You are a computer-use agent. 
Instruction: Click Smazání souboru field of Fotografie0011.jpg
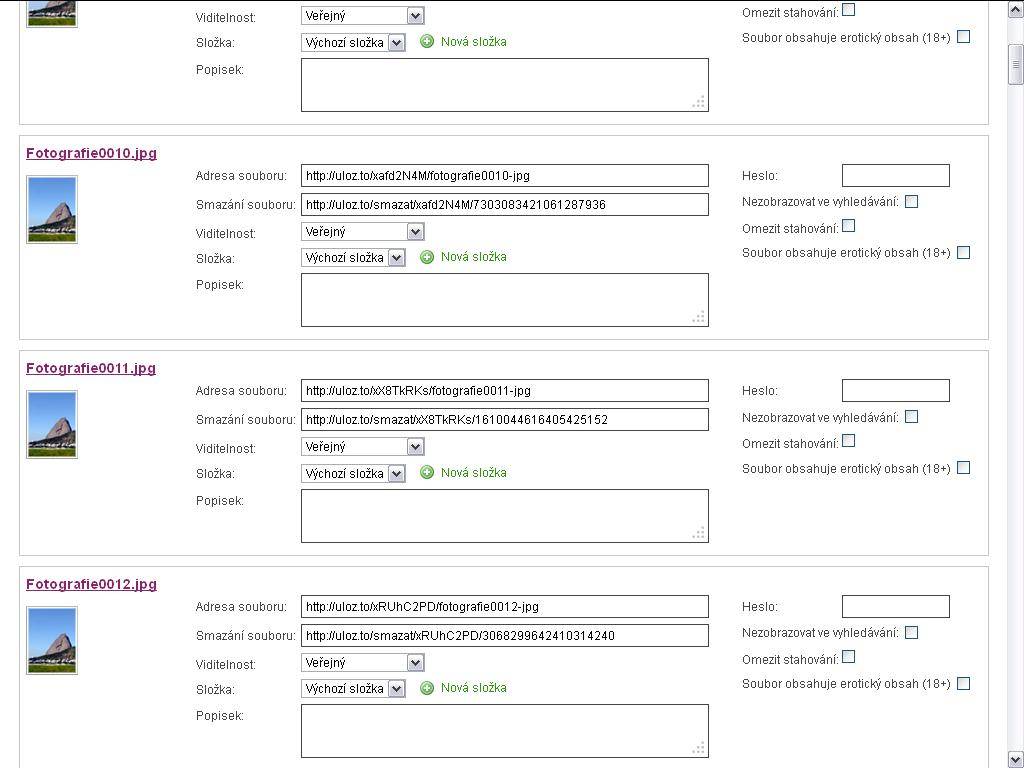pos(505,419)
